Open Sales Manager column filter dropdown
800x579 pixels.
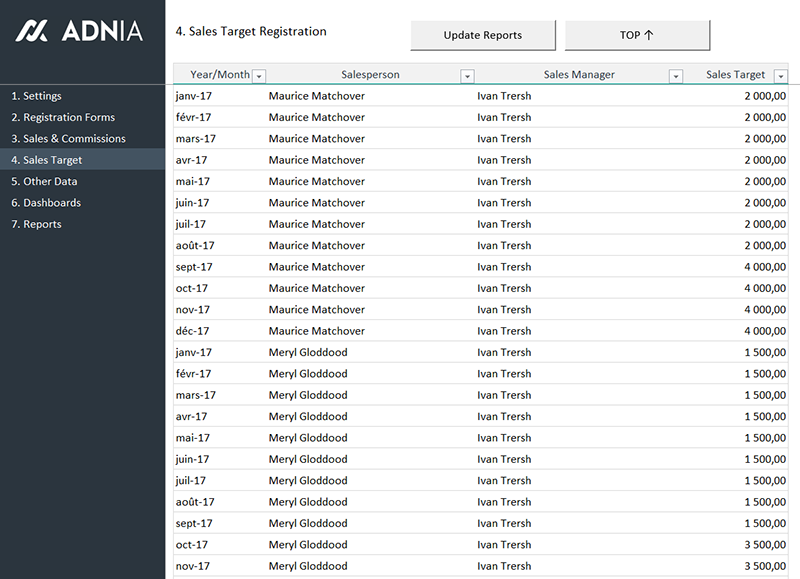point(676,76)
